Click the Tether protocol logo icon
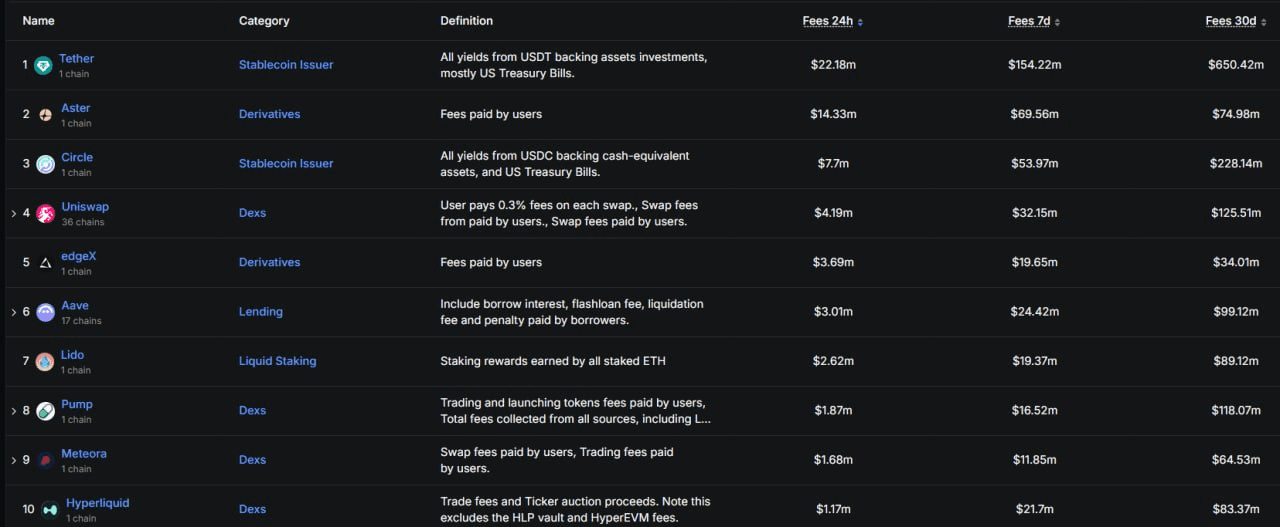The width and height of the screenshot is (1280, 527). [43, 65]
